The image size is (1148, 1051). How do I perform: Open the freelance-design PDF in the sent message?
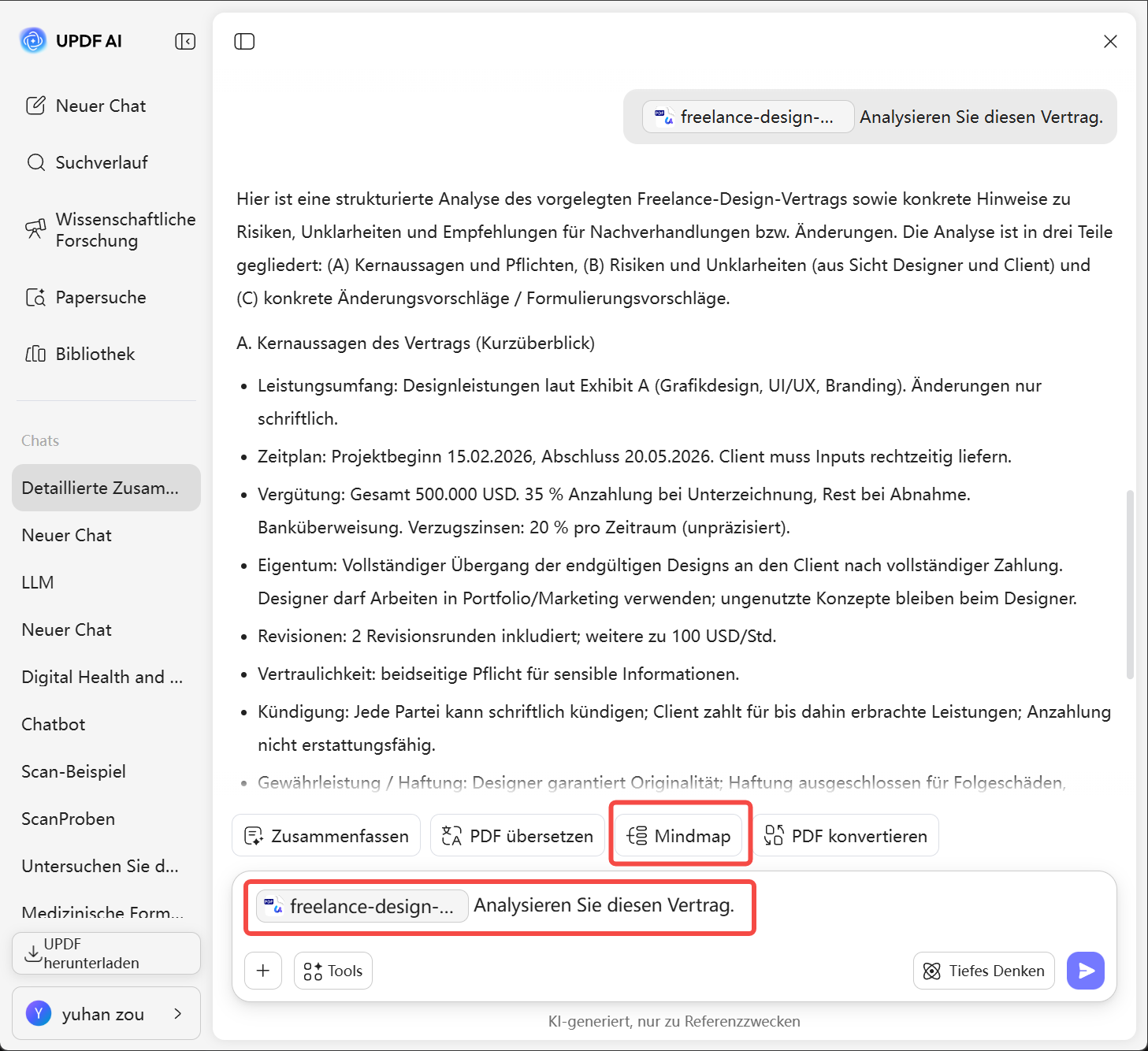[x=748, y=117]
